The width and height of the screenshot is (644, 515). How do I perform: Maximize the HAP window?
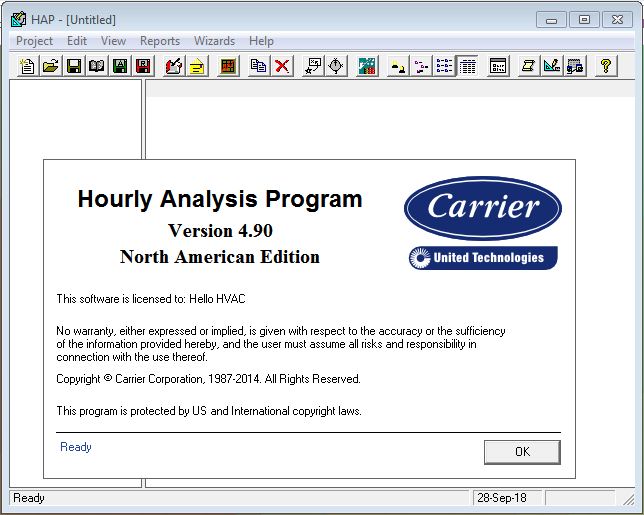click(584, 20)
